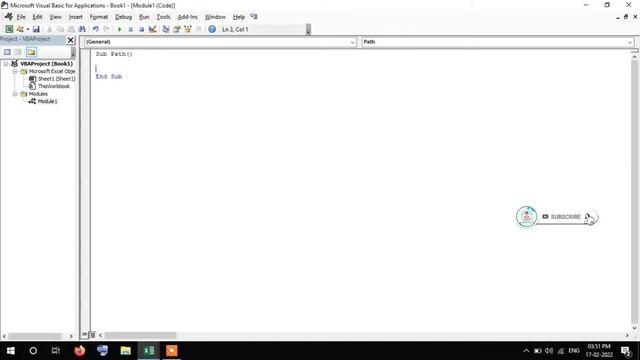Select Sheet1 (Sheet1) in project tree
This screenshot has height=360, width=640.
coord(56,79)
